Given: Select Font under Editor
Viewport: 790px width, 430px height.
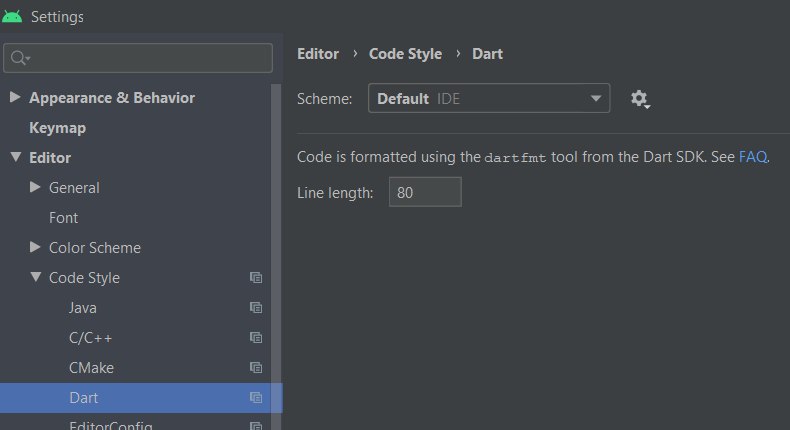Looking at the screenshot, I should tap(63, 218).
